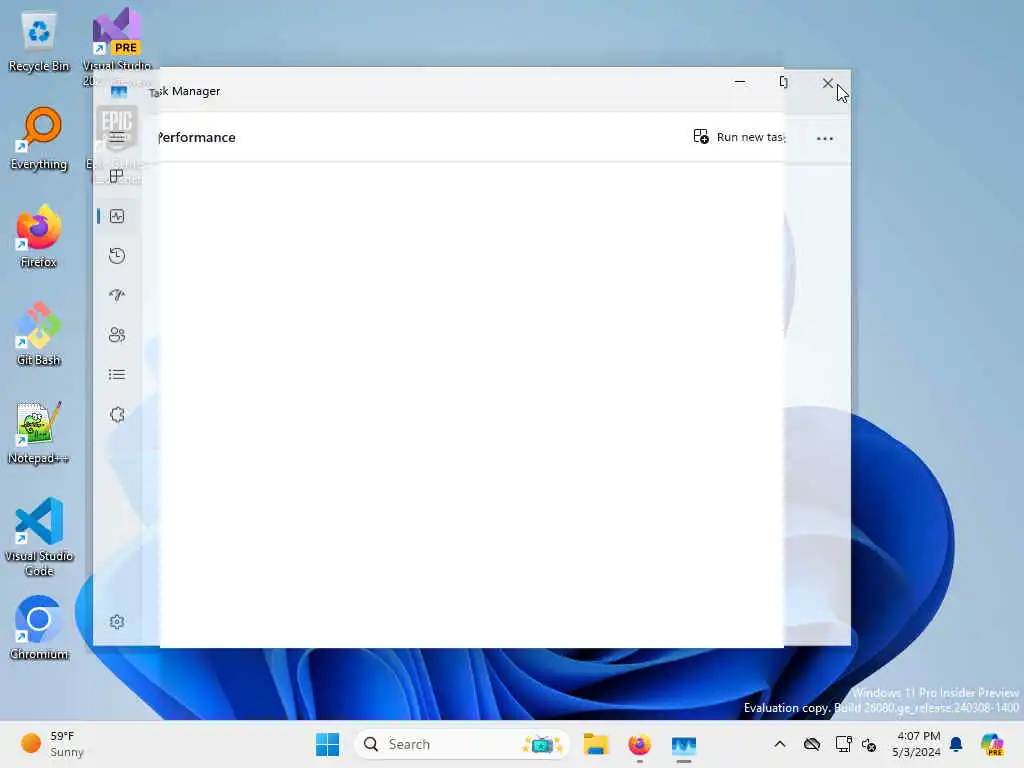Open the Processes page in Task Manager
1024x768 pixels.
tap(117, 176)
